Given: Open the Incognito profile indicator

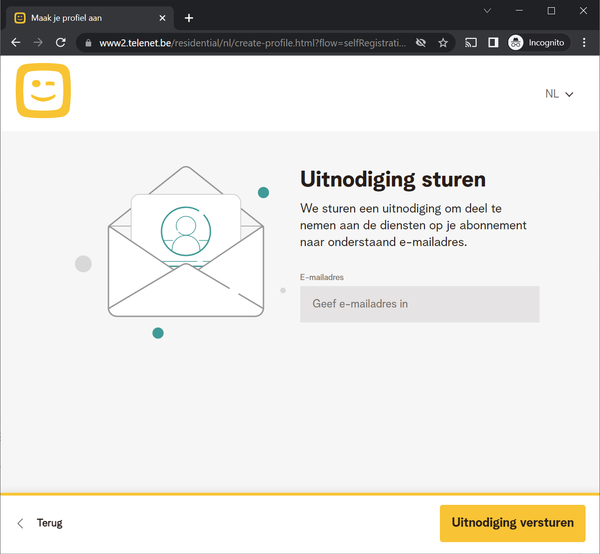Looking at the screenshot, I should [x=537, y=43].
